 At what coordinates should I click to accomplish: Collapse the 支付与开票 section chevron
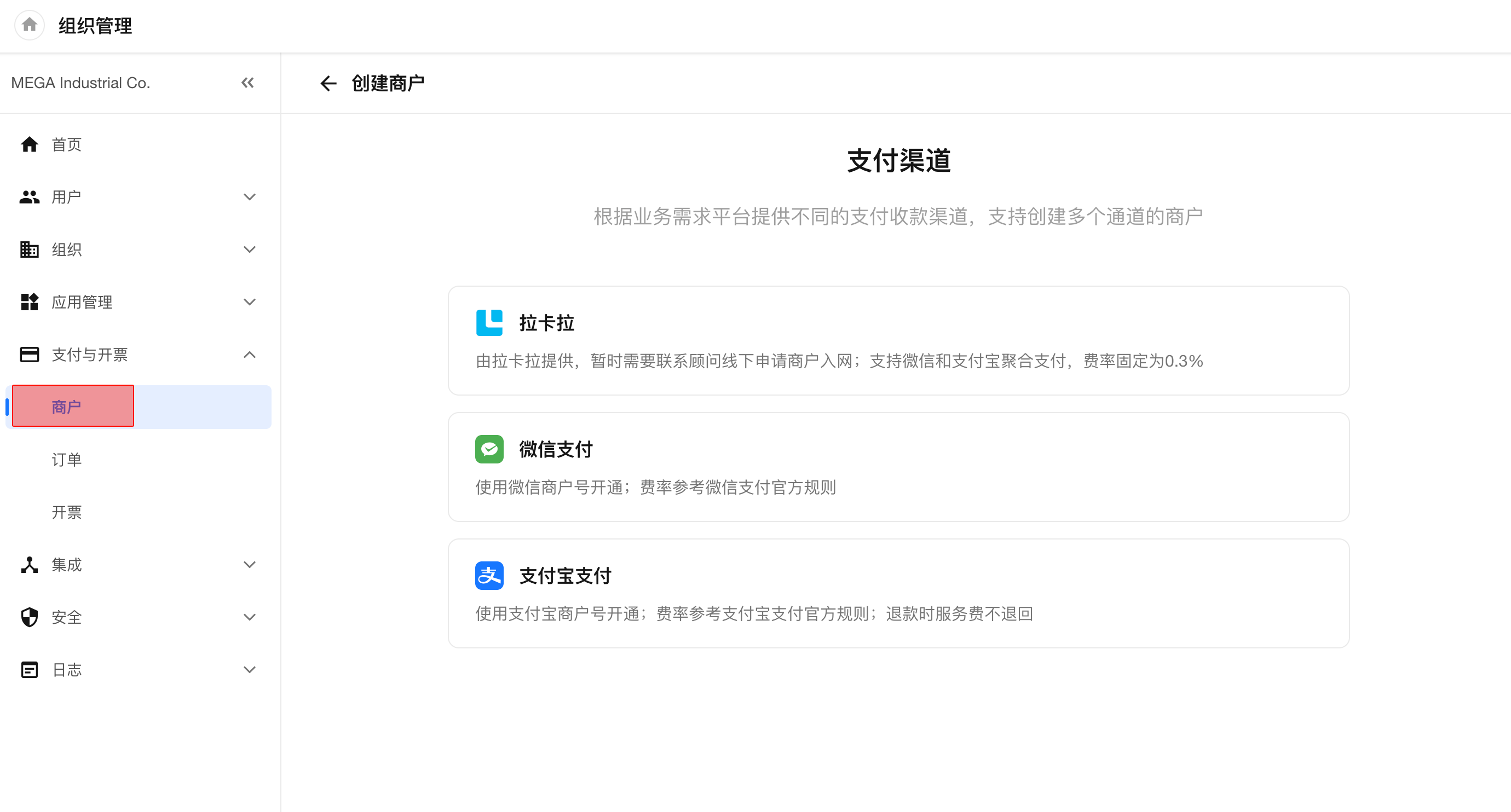(249, 355)
